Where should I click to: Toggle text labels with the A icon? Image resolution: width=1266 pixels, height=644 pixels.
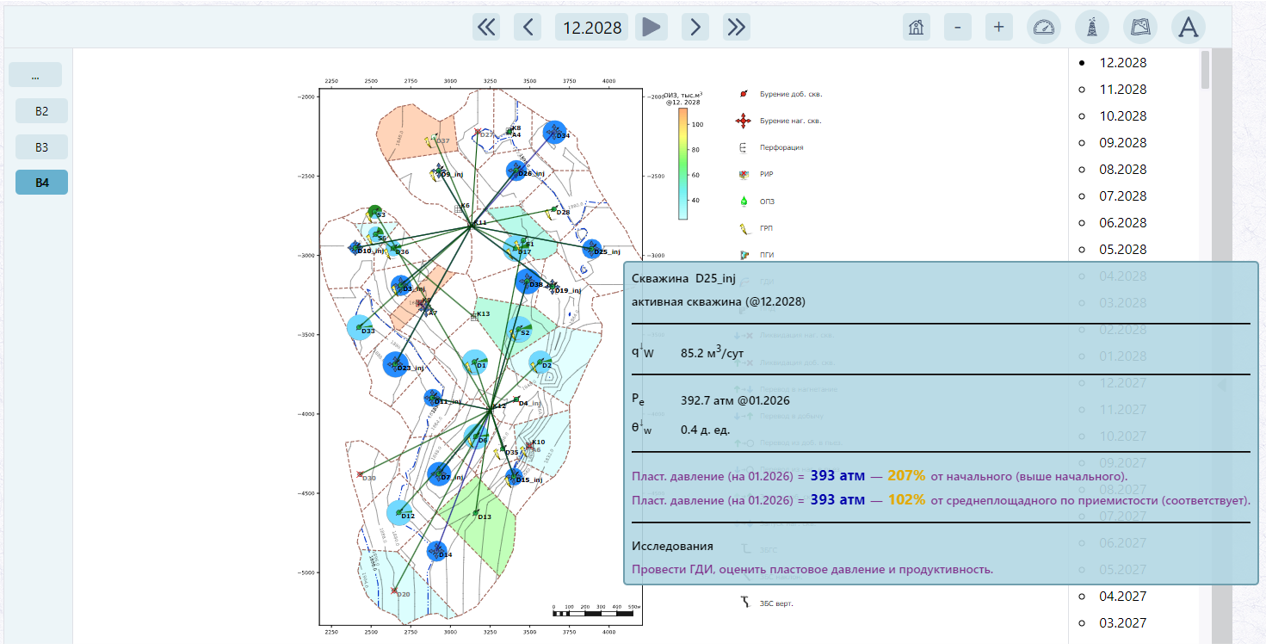(x=1188, y=27)
